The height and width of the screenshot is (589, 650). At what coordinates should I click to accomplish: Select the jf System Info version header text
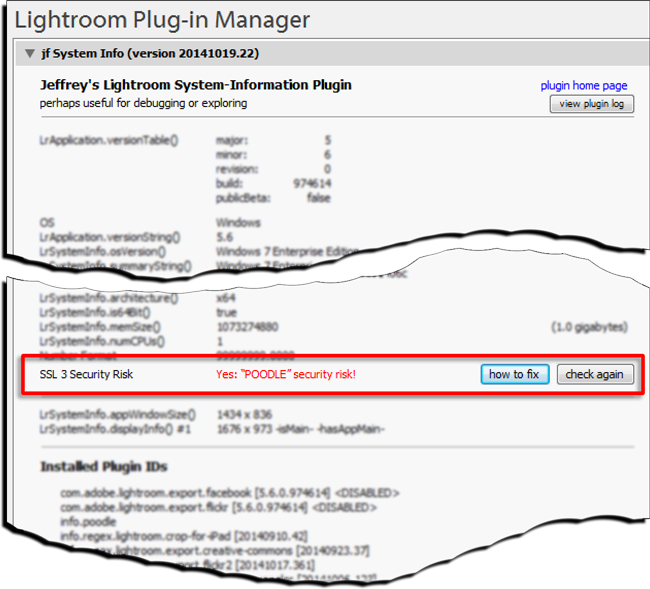click(x=150, y=53)
